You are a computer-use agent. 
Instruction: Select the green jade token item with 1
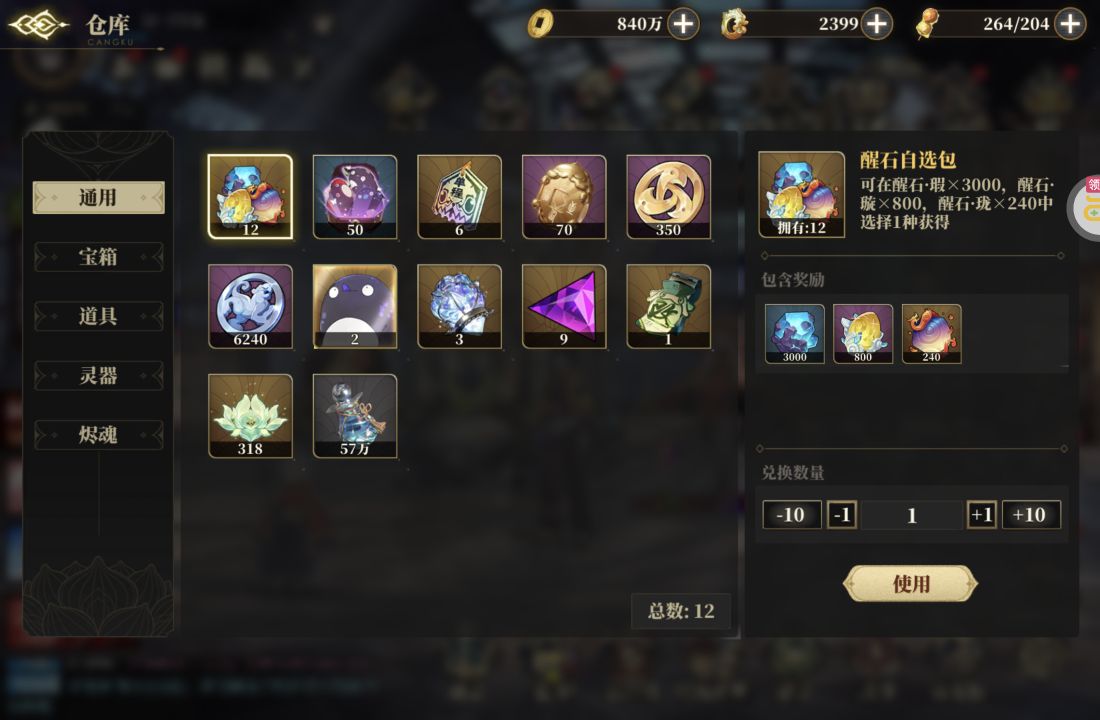pyautogui.click(x=669, y=306)
